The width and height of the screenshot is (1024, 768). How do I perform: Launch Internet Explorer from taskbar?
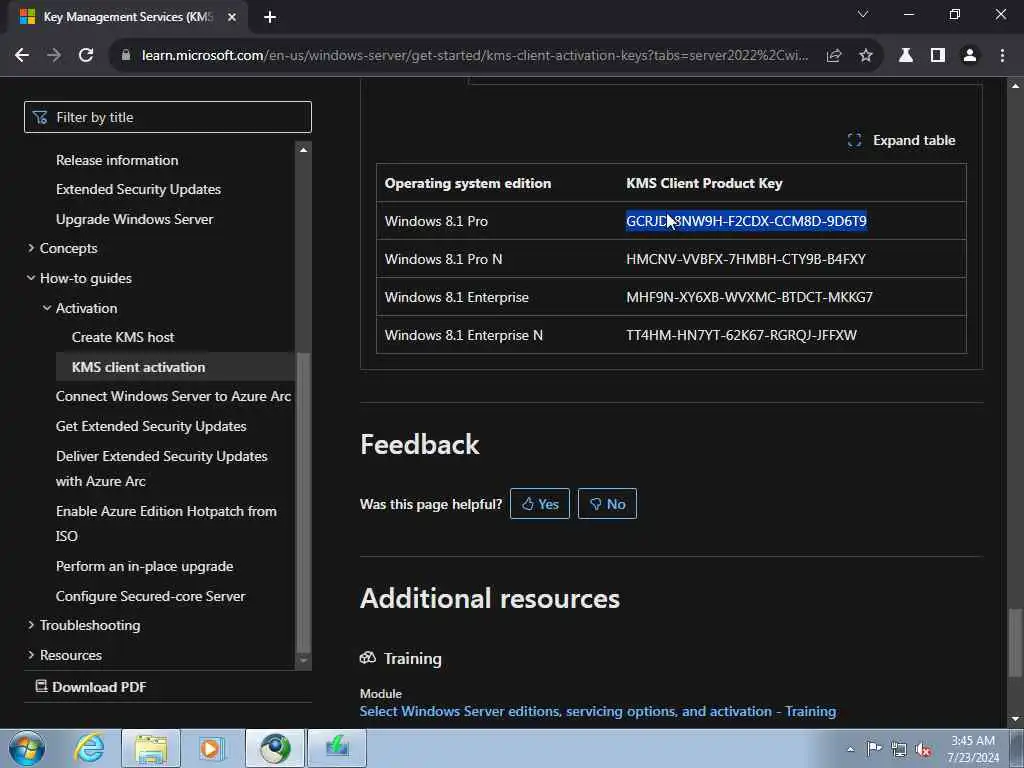tap(89, 748)
